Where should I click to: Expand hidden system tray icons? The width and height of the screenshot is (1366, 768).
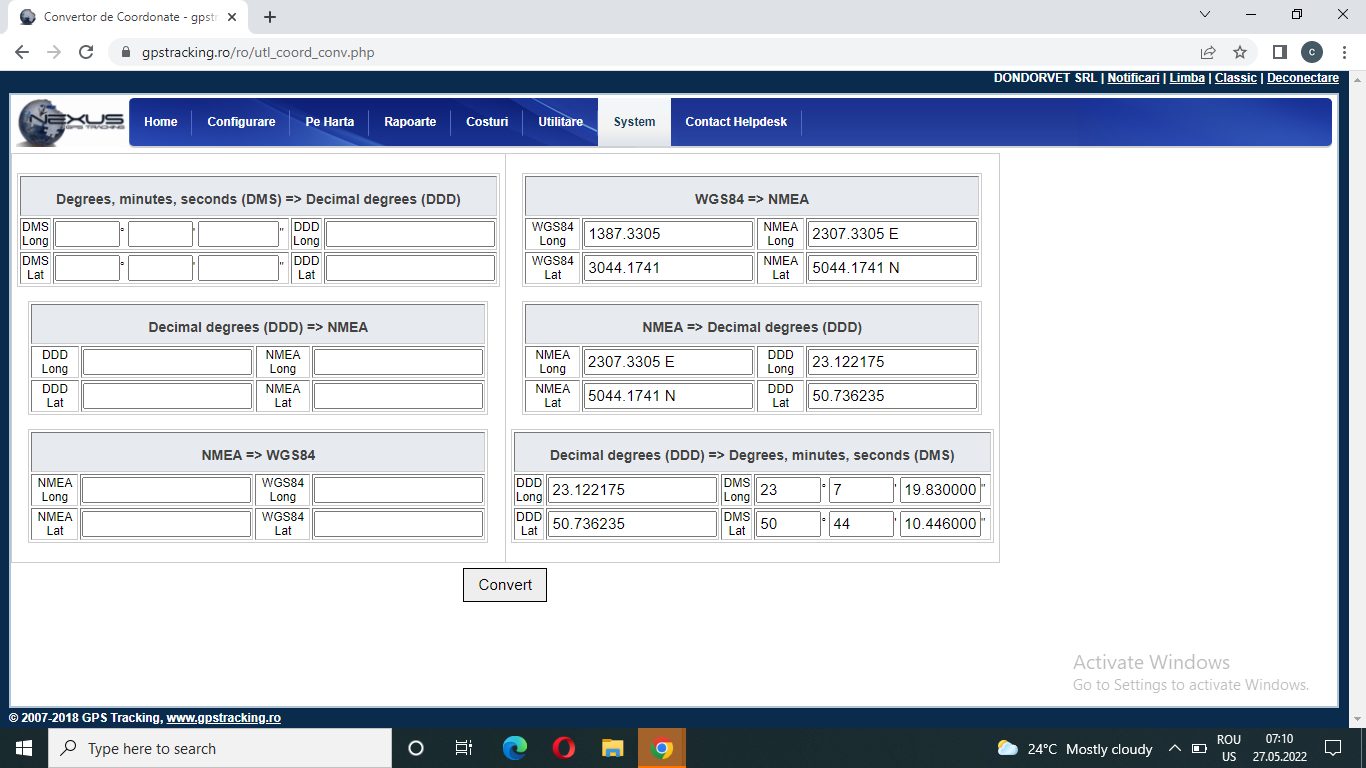(1174, 748)
